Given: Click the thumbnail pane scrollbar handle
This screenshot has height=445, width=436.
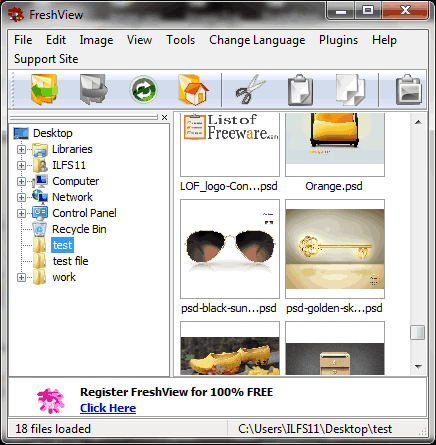Looking at the screenshot, I should point(417,332).
